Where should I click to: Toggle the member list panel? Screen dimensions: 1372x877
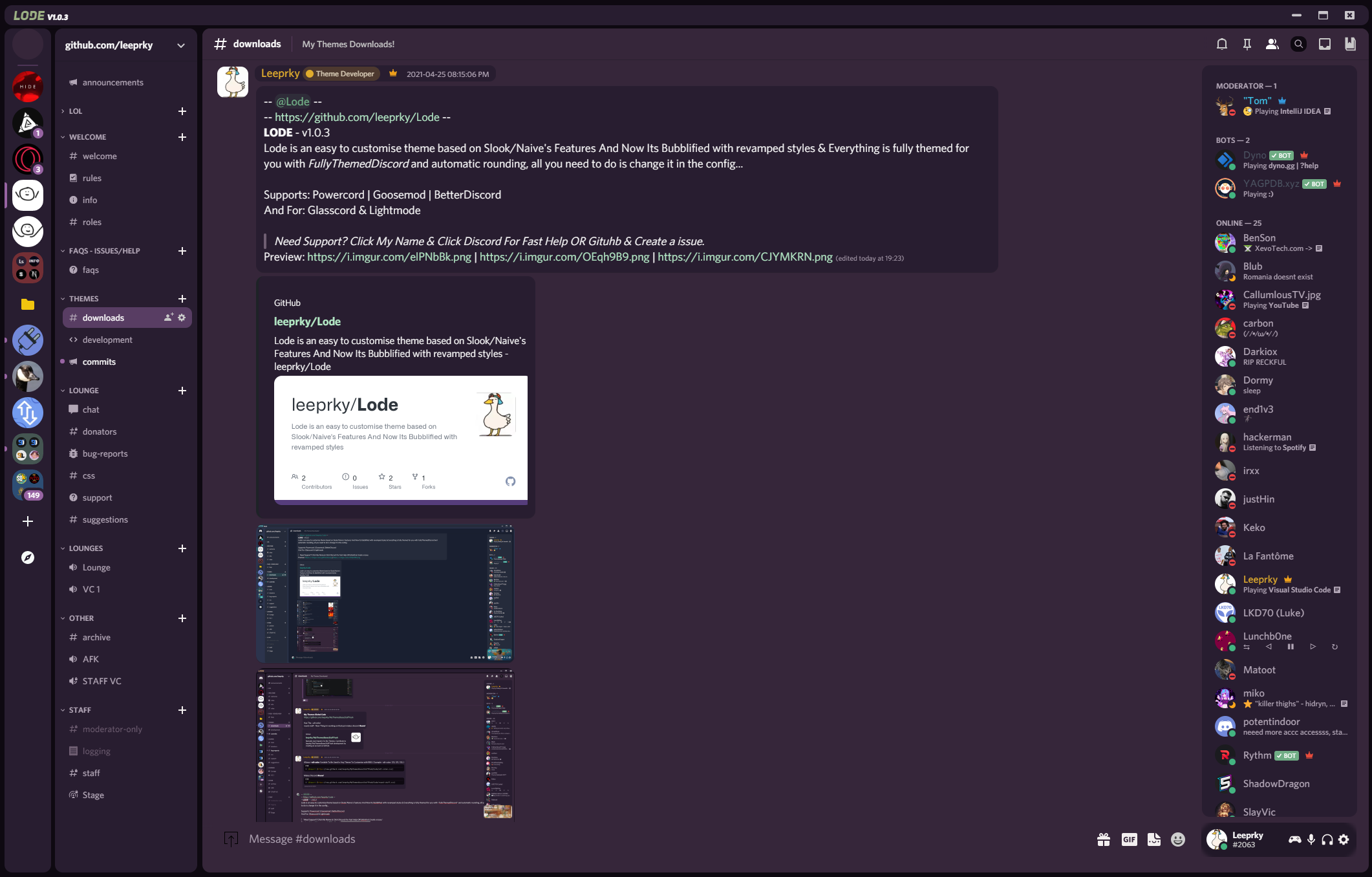(x=1272, y=44)
